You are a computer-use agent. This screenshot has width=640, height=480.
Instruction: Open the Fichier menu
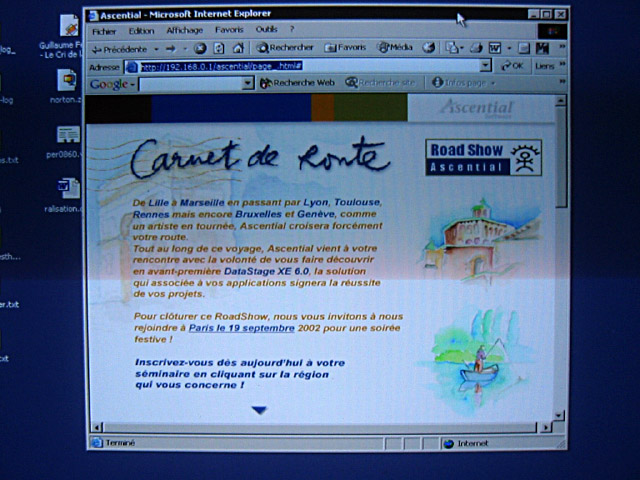(104, 31)
